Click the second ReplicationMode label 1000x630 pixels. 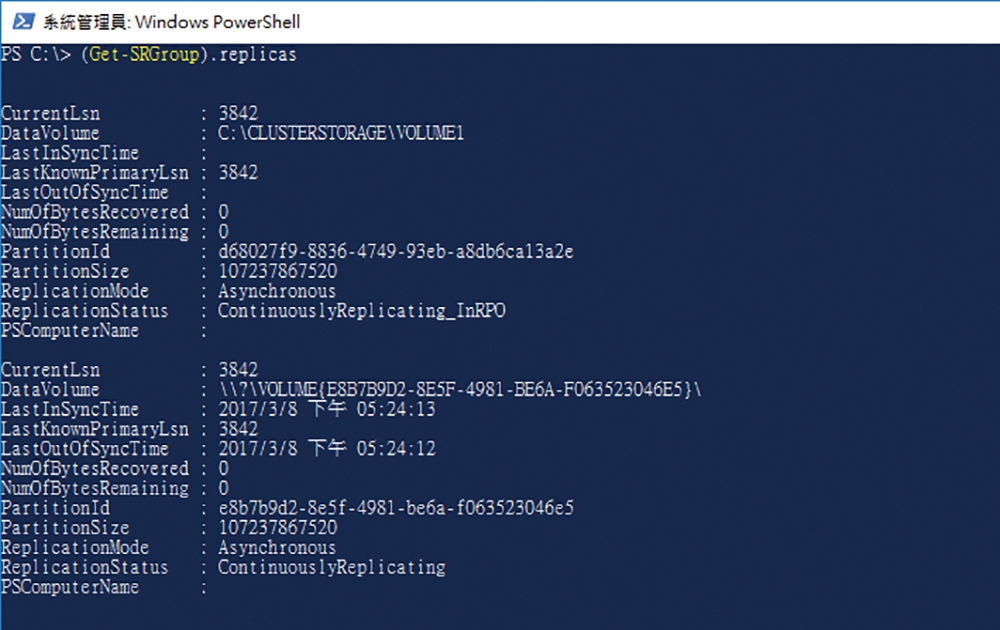[x=75, y=547]
